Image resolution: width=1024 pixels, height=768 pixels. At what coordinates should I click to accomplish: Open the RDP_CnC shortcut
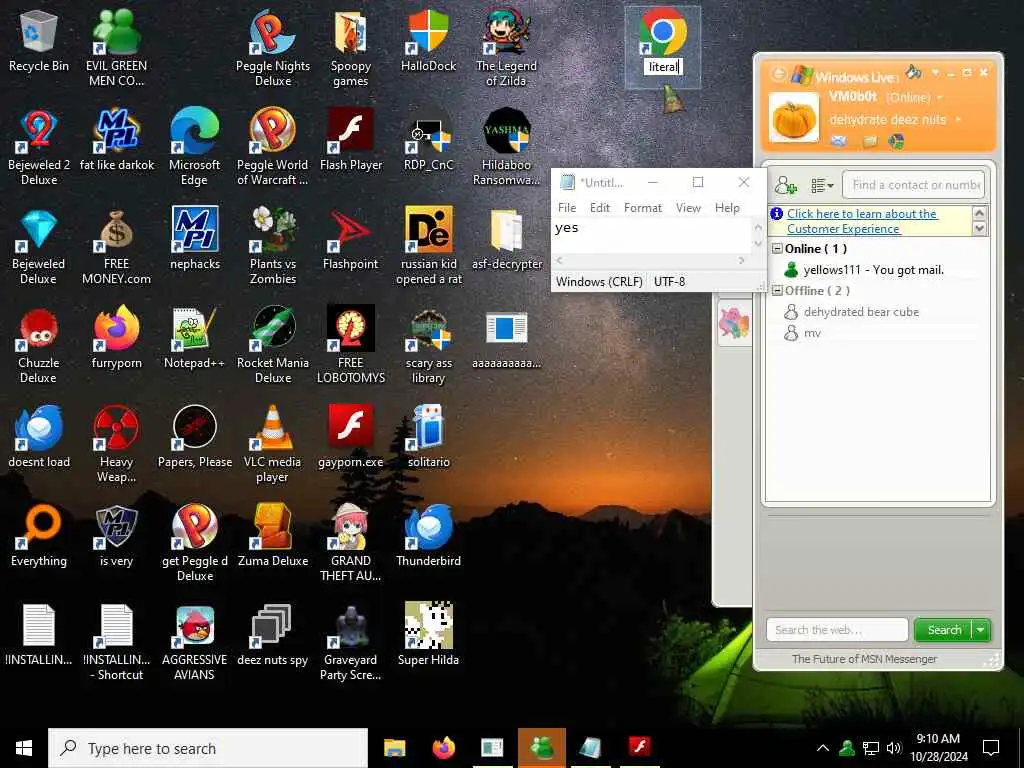tap(428, 140)
